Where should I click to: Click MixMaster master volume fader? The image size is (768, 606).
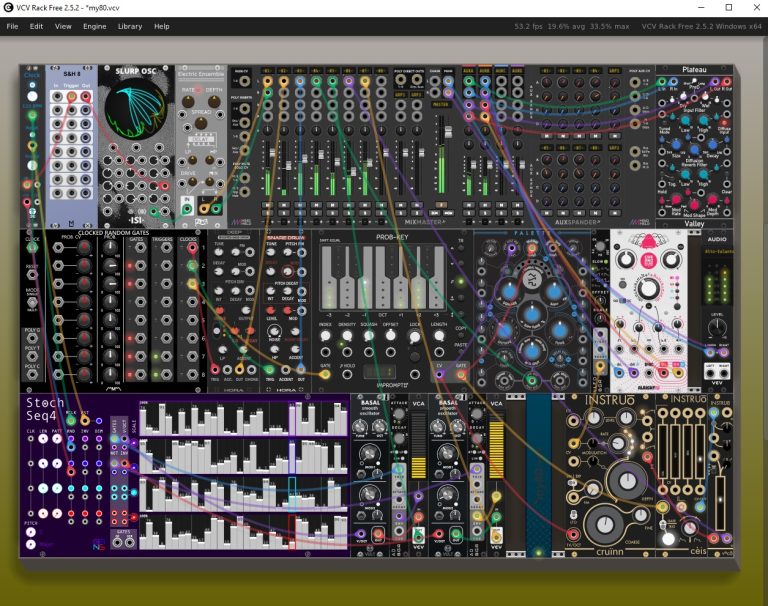pyautogui.click(x=448, y=132)
